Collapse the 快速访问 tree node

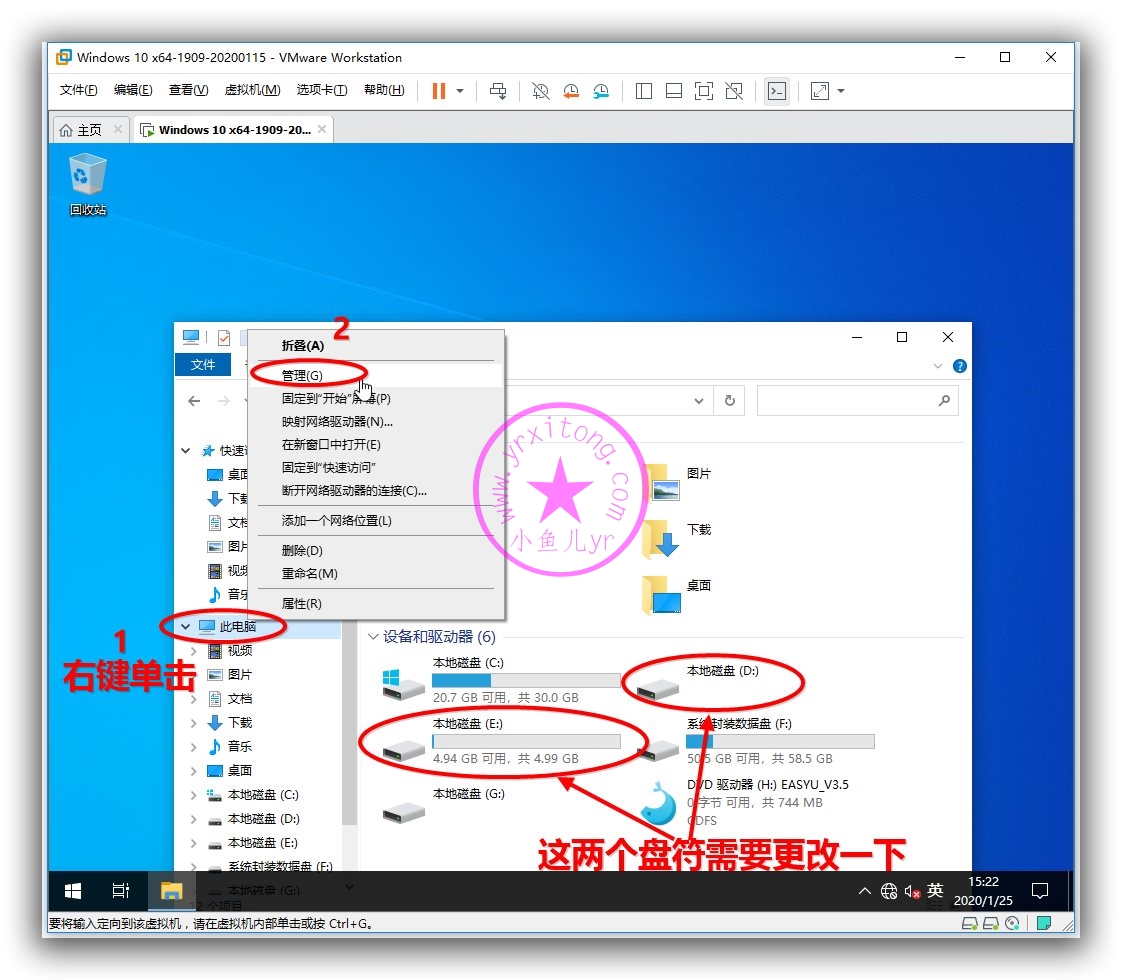(185, 451)
